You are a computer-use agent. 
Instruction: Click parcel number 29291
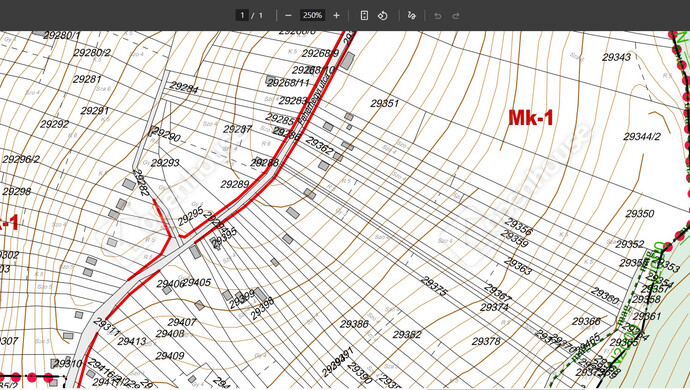tap(95, 111)
